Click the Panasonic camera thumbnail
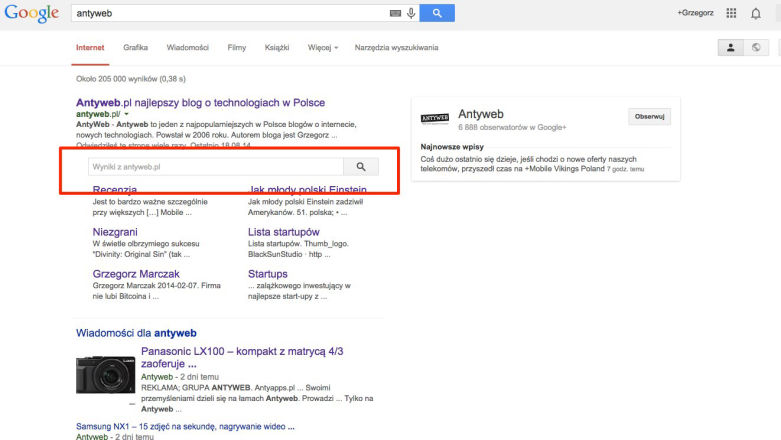 tap(106, 375)
